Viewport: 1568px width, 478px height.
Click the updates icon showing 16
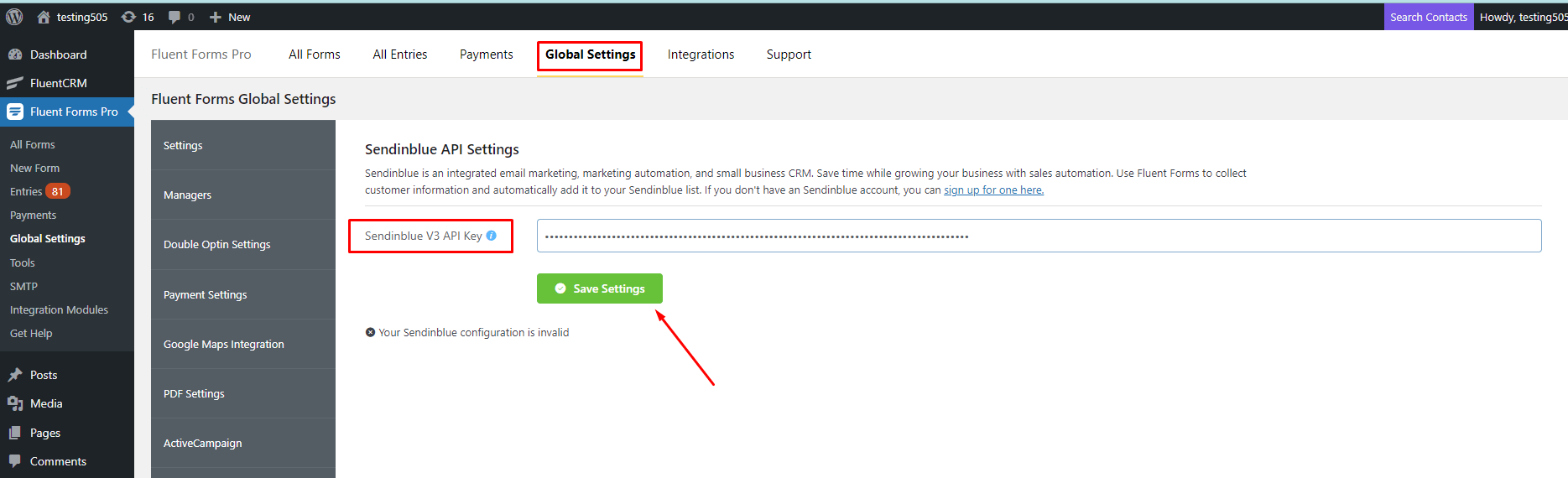[128, 17]
